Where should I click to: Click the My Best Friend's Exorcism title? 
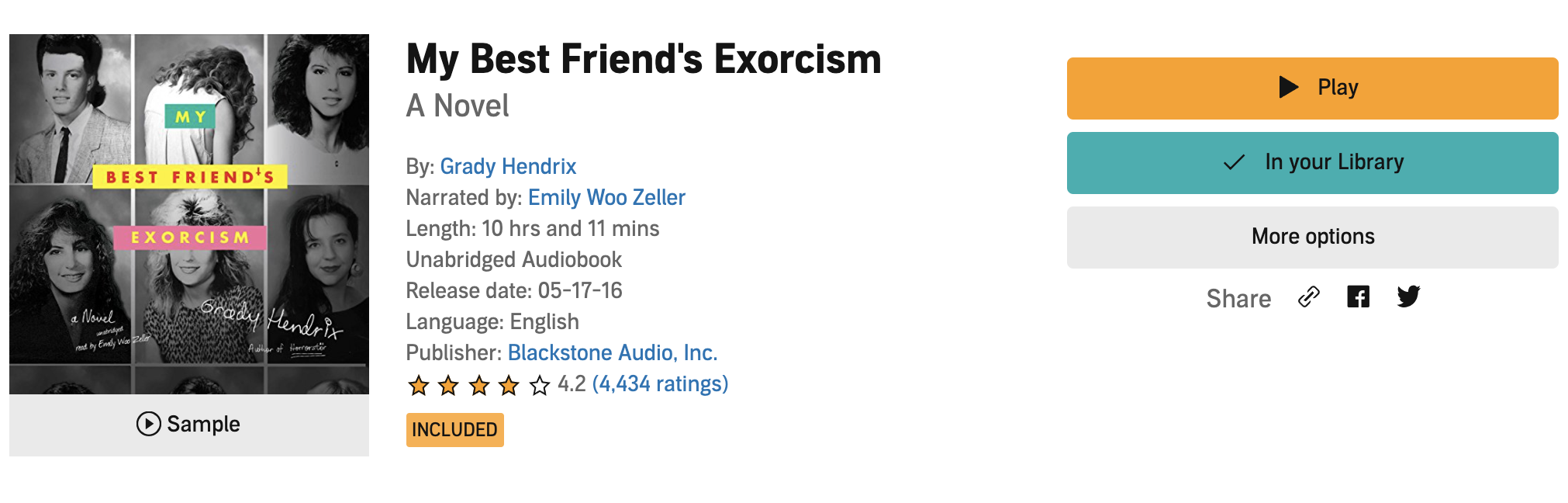[x=644, y=60]
